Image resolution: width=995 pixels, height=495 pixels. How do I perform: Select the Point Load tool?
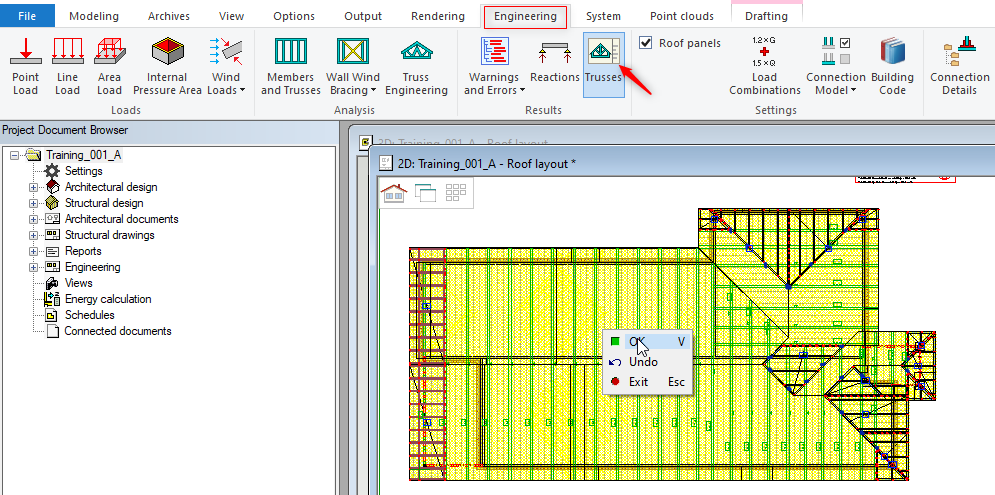point(25,66)
